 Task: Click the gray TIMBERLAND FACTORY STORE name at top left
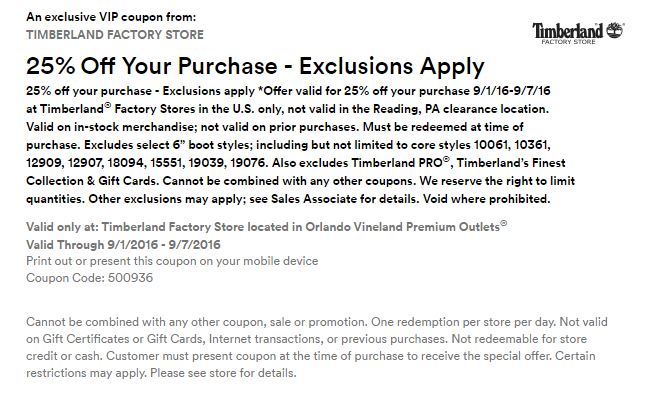coord(114,35)
